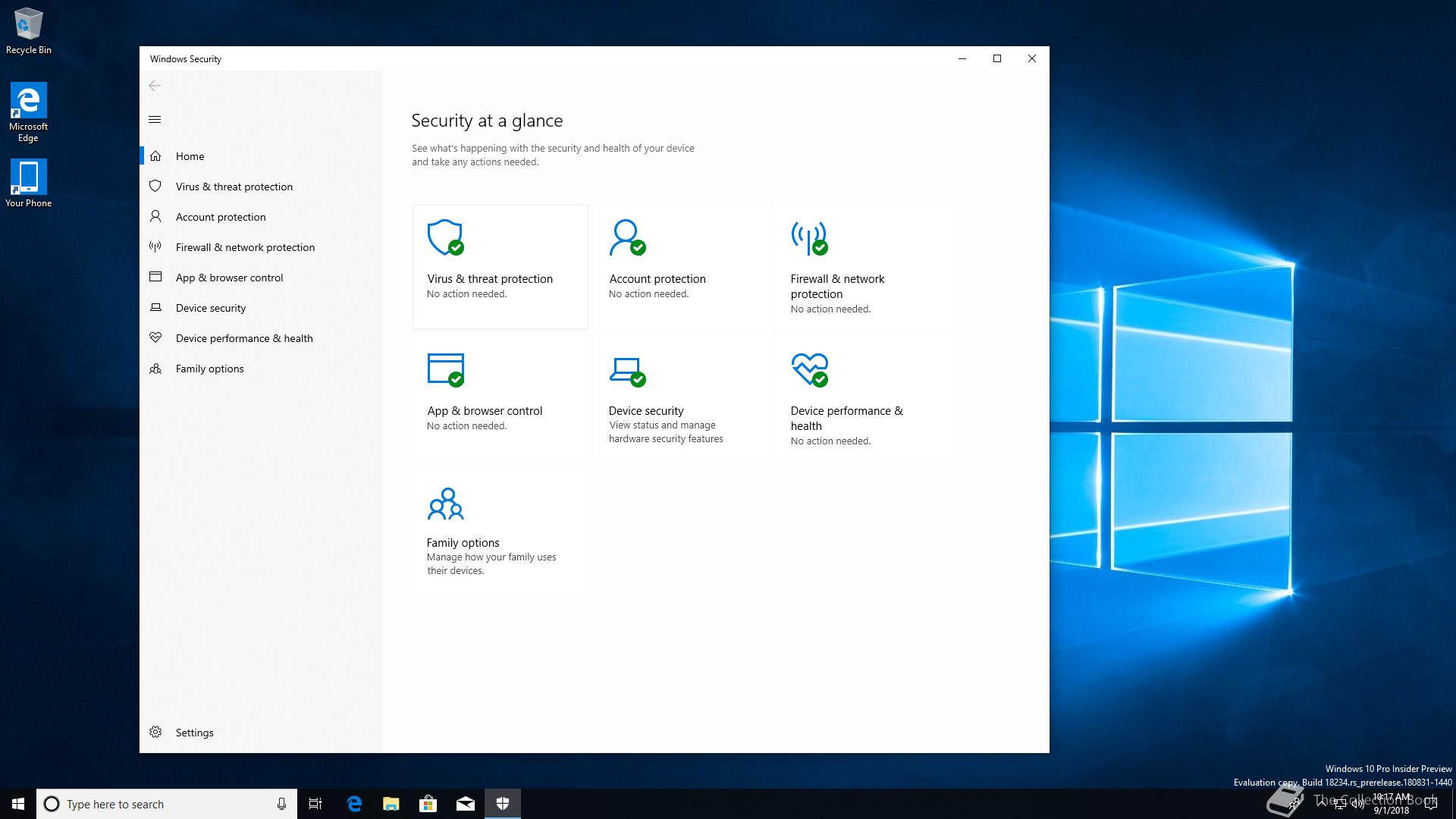Toggle the hamburger navigation menu
The image size is (1456, 819).
[155, 119]
